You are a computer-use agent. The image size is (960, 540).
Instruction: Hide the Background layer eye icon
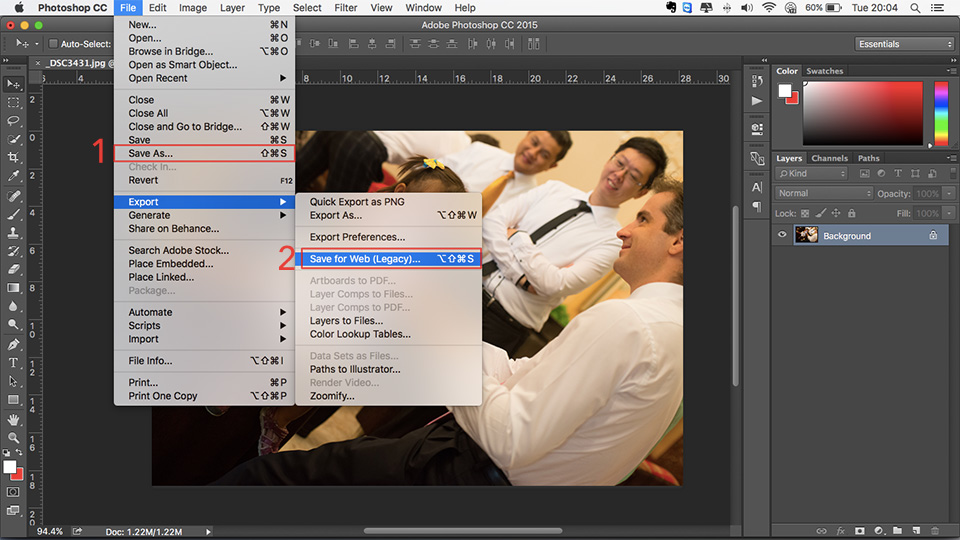782,235
